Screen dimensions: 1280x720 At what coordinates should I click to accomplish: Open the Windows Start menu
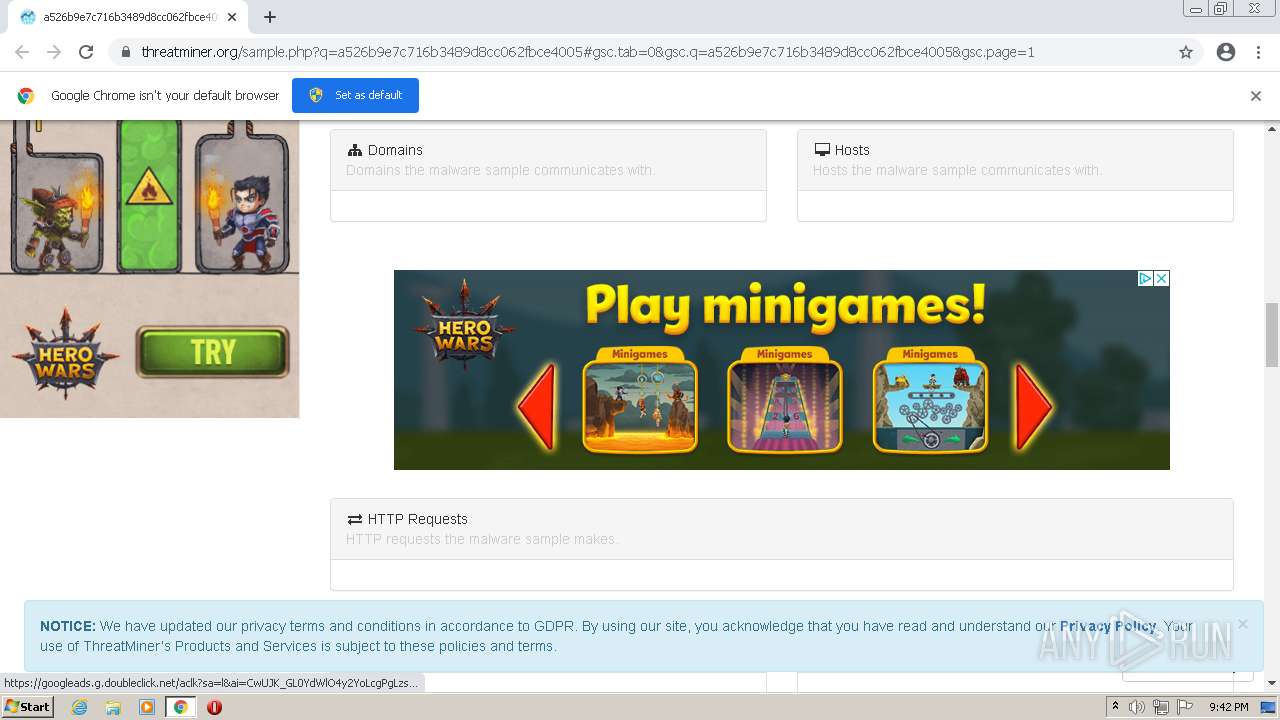[x=27, y=707]
